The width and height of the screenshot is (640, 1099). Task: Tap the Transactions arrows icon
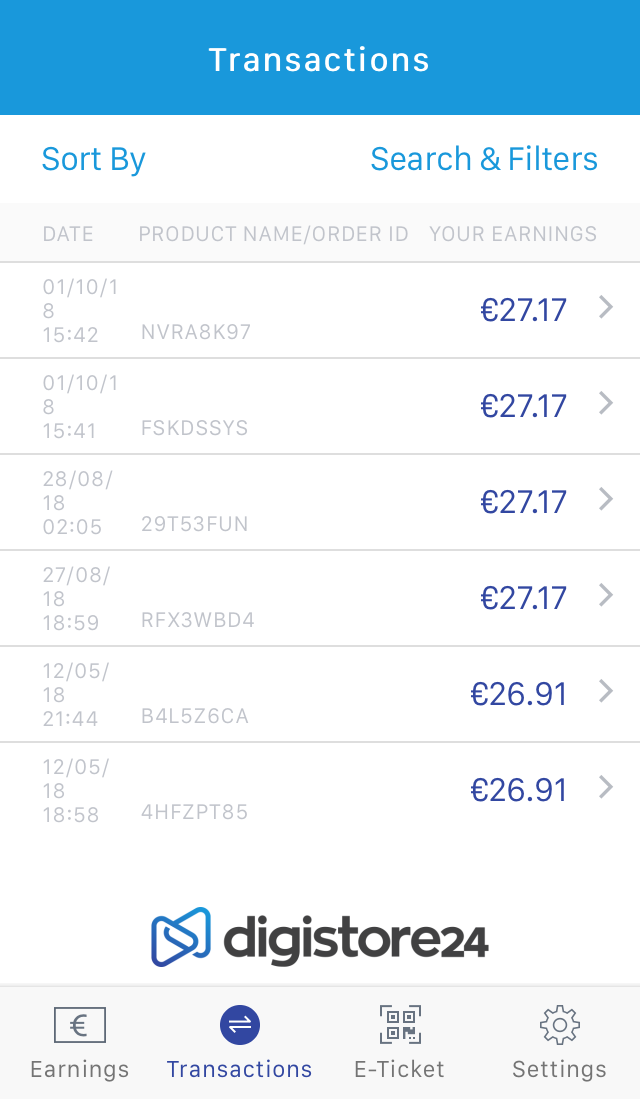(239, 1025)
